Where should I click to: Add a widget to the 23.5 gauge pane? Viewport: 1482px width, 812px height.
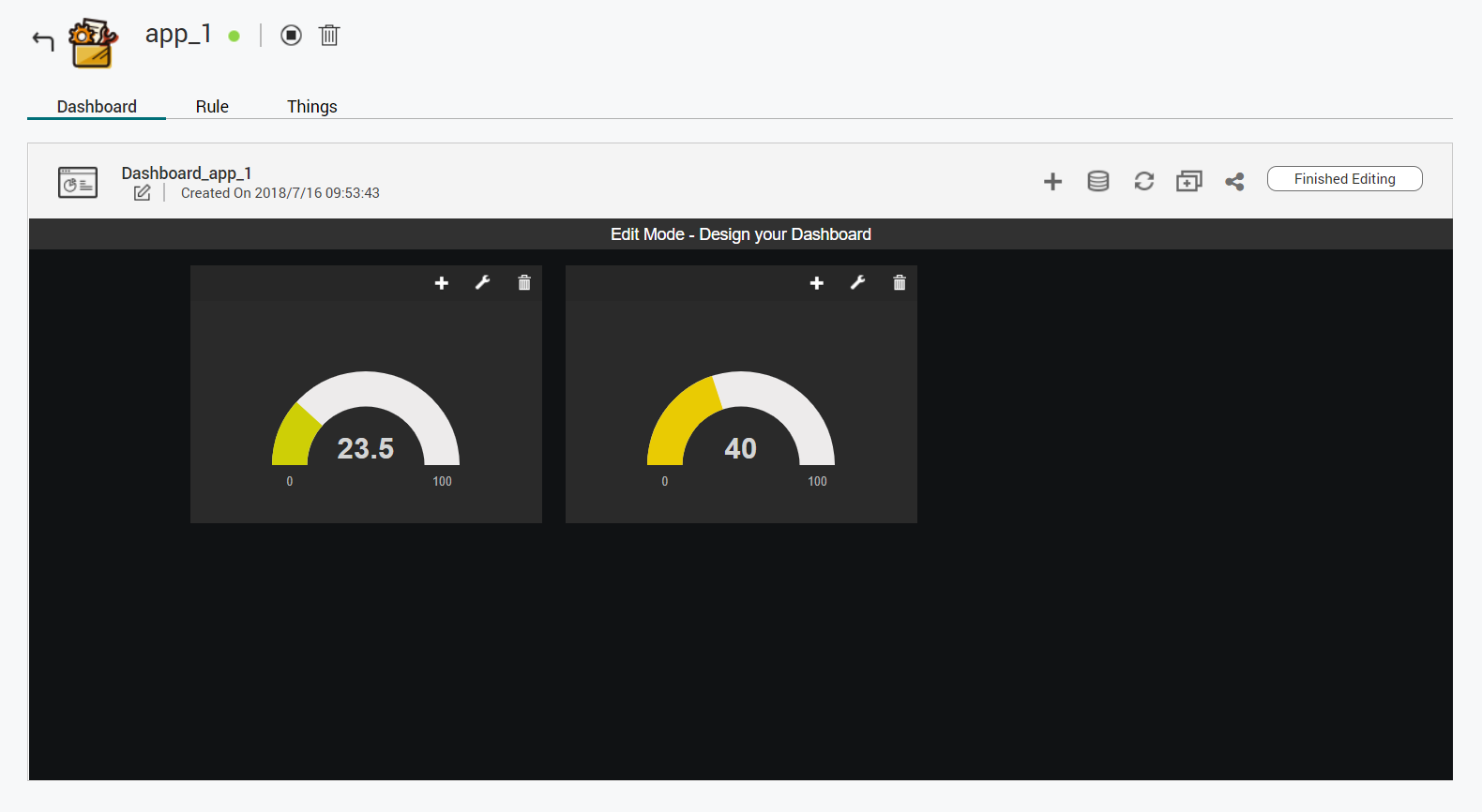442,283
